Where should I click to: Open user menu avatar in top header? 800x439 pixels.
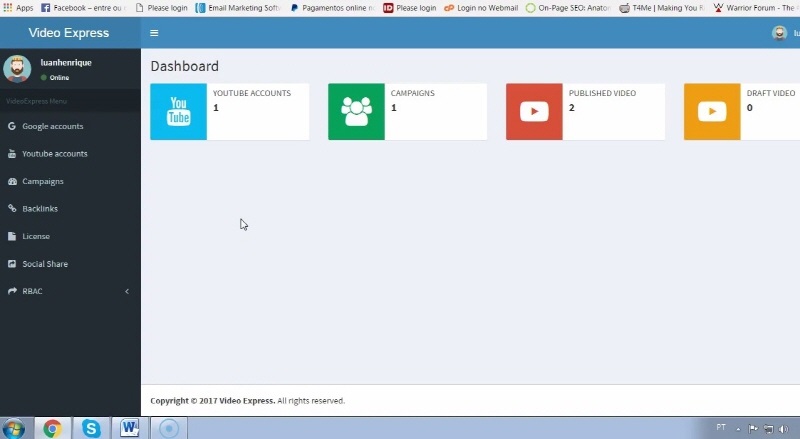[779, 33]
